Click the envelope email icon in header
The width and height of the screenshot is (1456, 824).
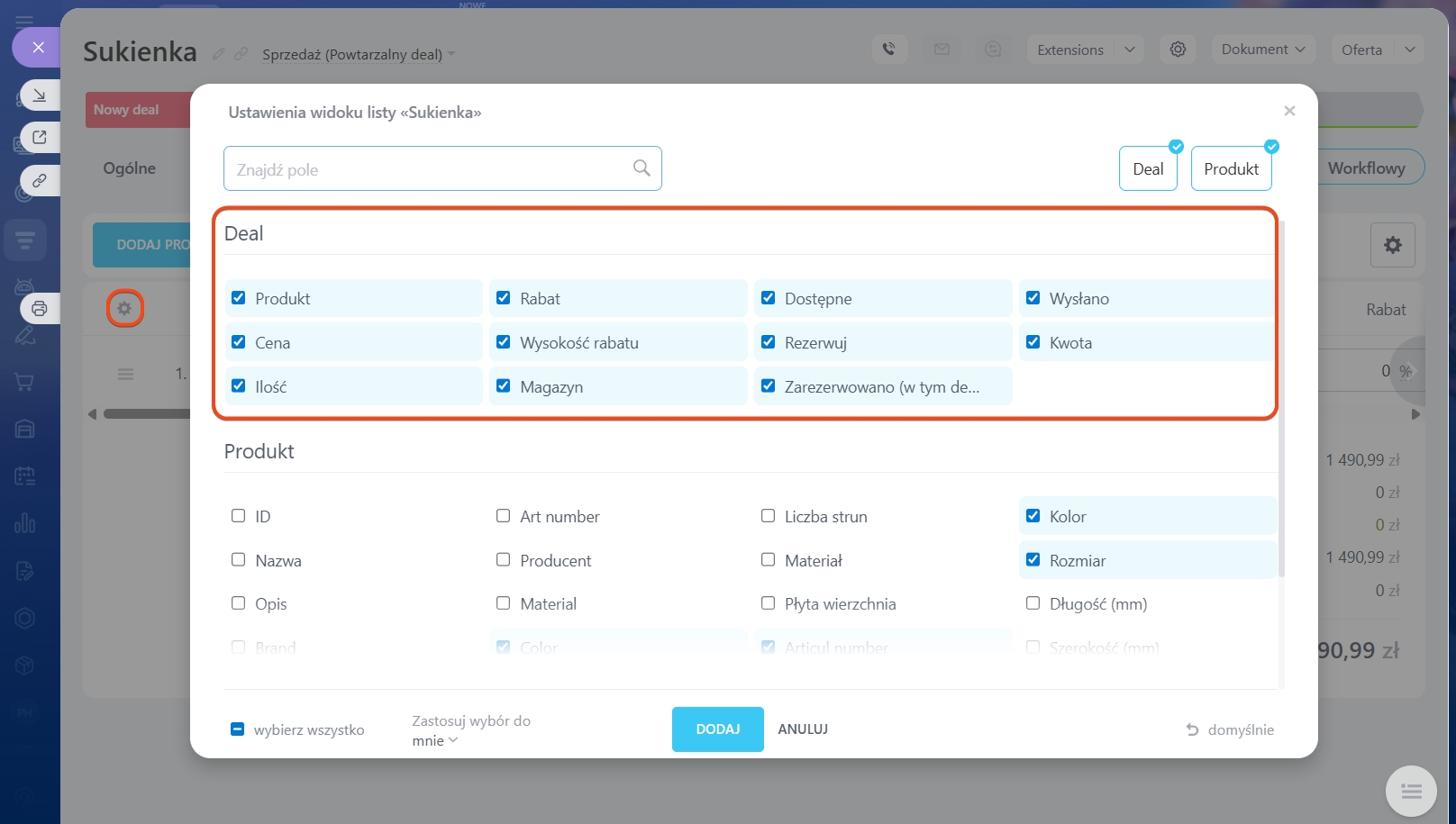942,50
